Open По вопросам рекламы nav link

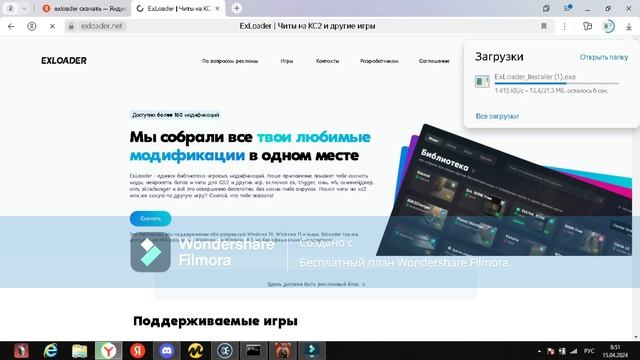[x=230, y=61]
